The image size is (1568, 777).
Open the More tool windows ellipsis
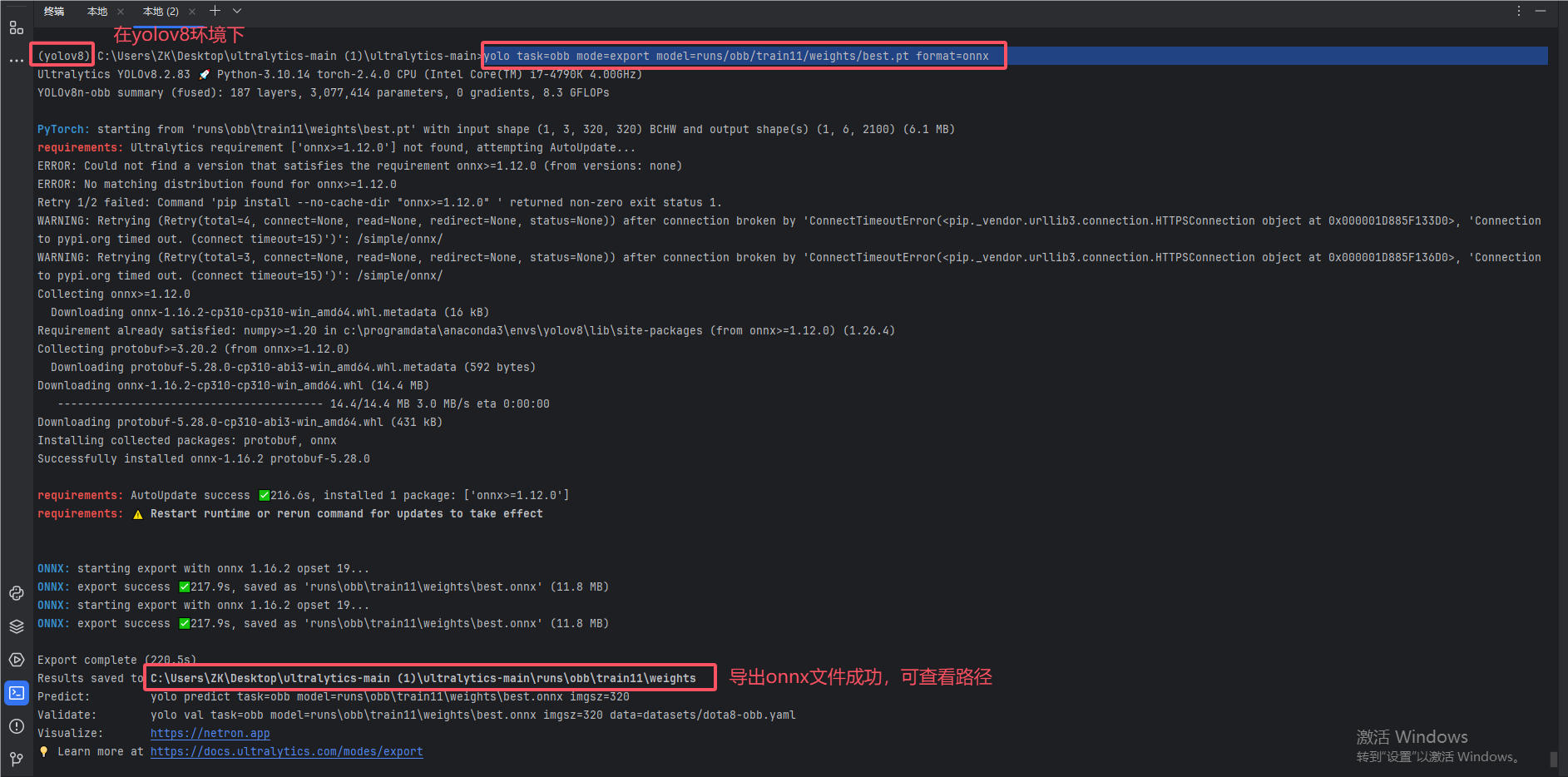[17, 61]
